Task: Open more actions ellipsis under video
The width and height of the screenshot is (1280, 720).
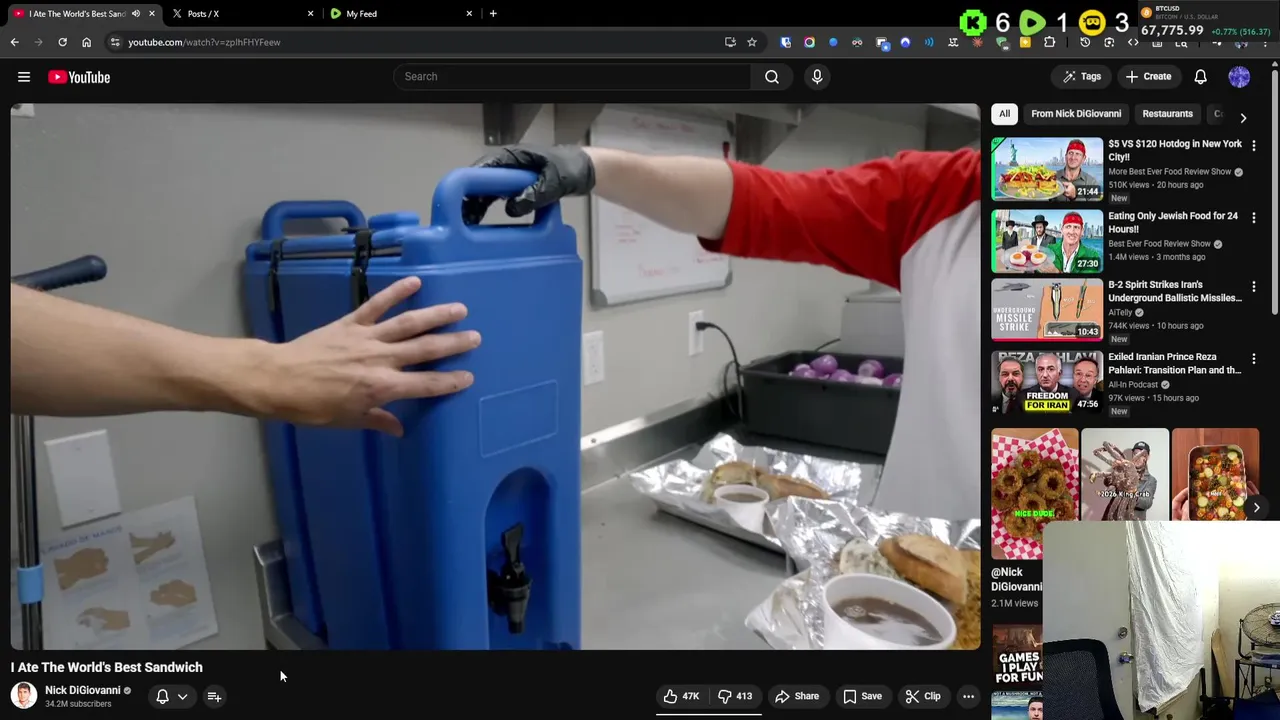Action: pyautogui.click(x=968, y=696)
